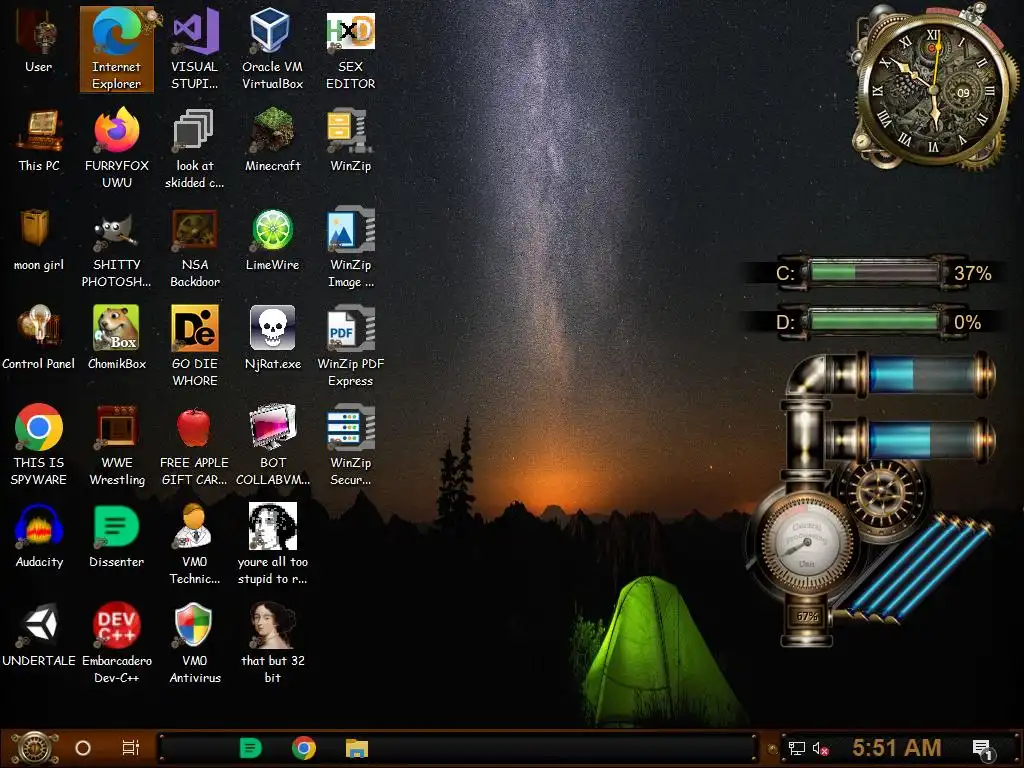Open the GO DIE WHORE icon
This screenshot has height=768, width=1024.
[x=195, y=347]
